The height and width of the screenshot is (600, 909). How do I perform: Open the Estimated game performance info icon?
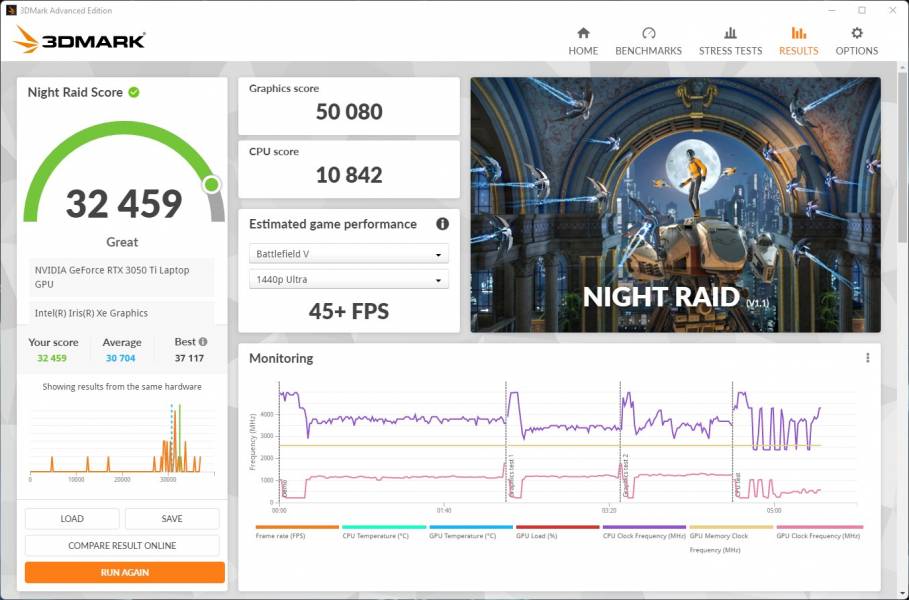pyautogui.click(x=442, y=224)
